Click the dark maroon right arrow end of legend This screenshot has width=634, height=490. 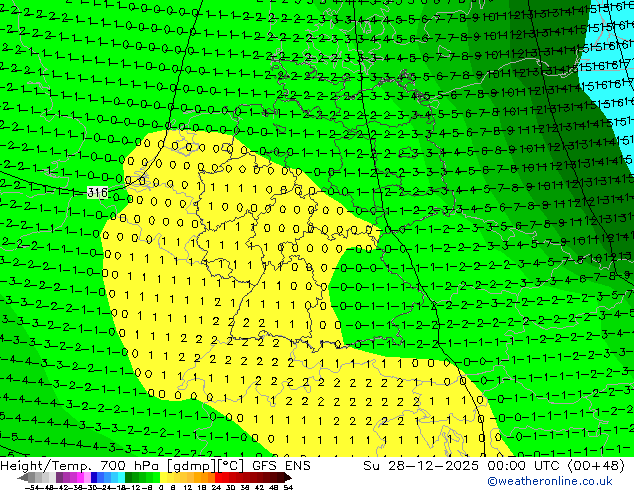(287, 477)
